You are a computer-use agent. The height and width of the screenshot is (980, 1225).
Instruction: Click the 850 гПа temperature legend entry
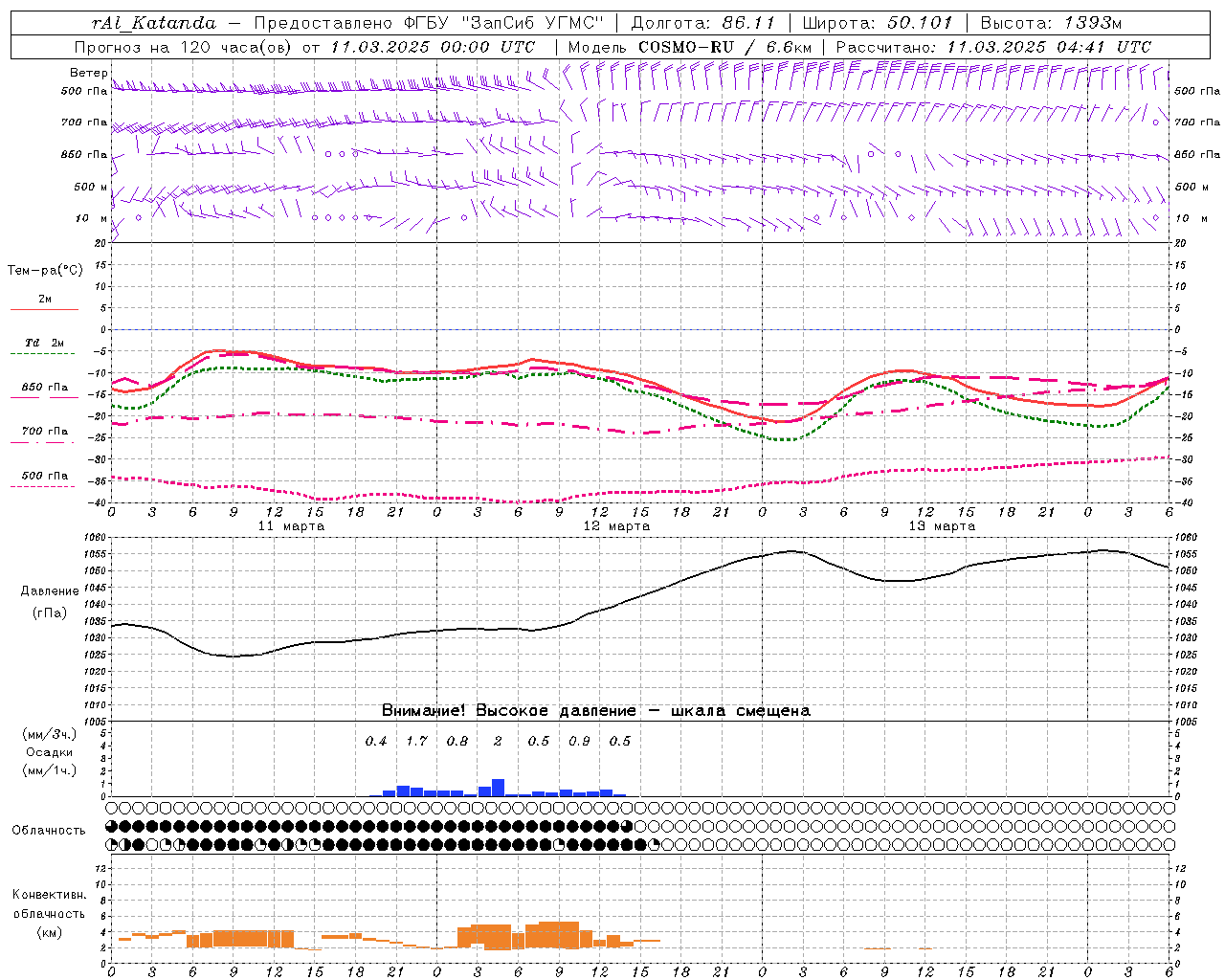[x=44, y=390]
